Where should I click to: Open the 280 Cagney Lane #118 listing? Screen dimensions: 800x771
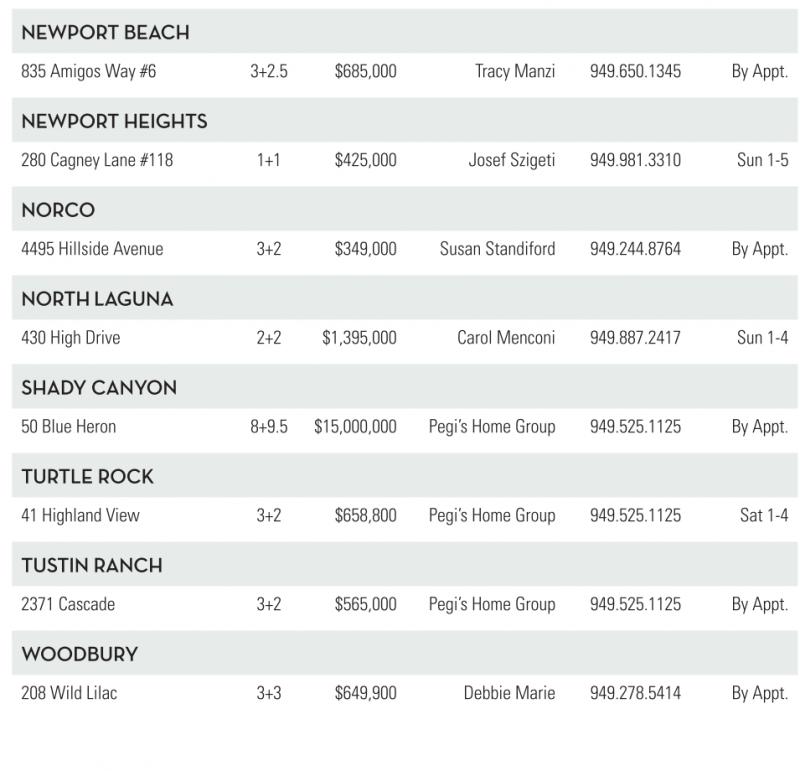point(97,160)
